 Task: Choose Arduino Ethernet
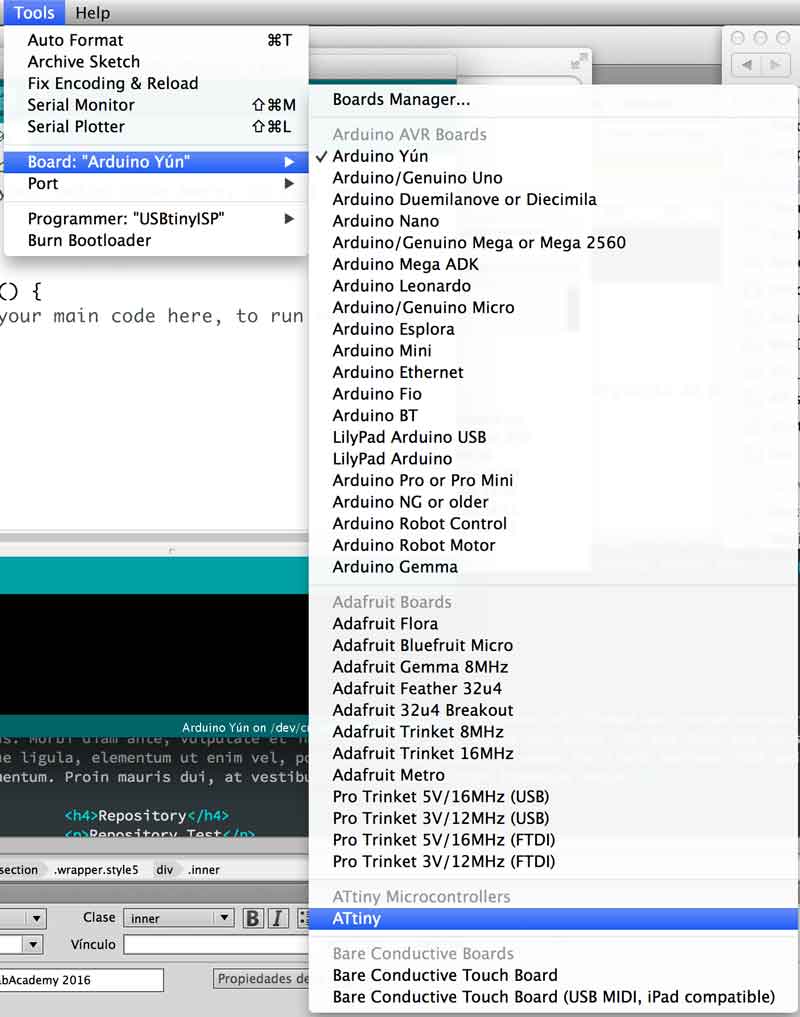pyautogui.click(x=553, y=372)
